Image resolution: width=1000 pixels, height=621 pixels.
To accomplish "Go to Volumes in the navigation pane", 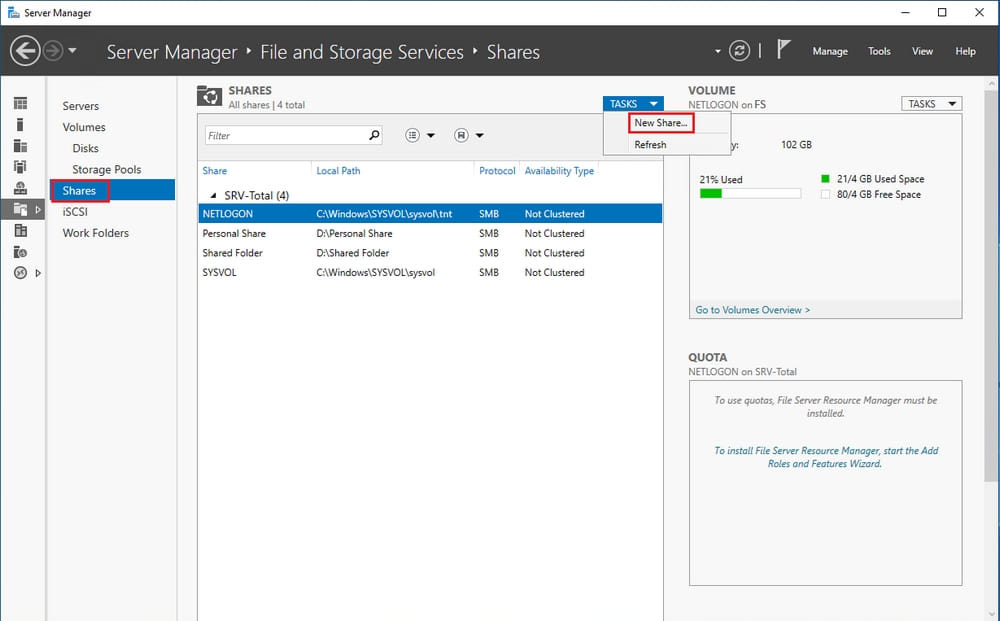I will click(84, 127).
